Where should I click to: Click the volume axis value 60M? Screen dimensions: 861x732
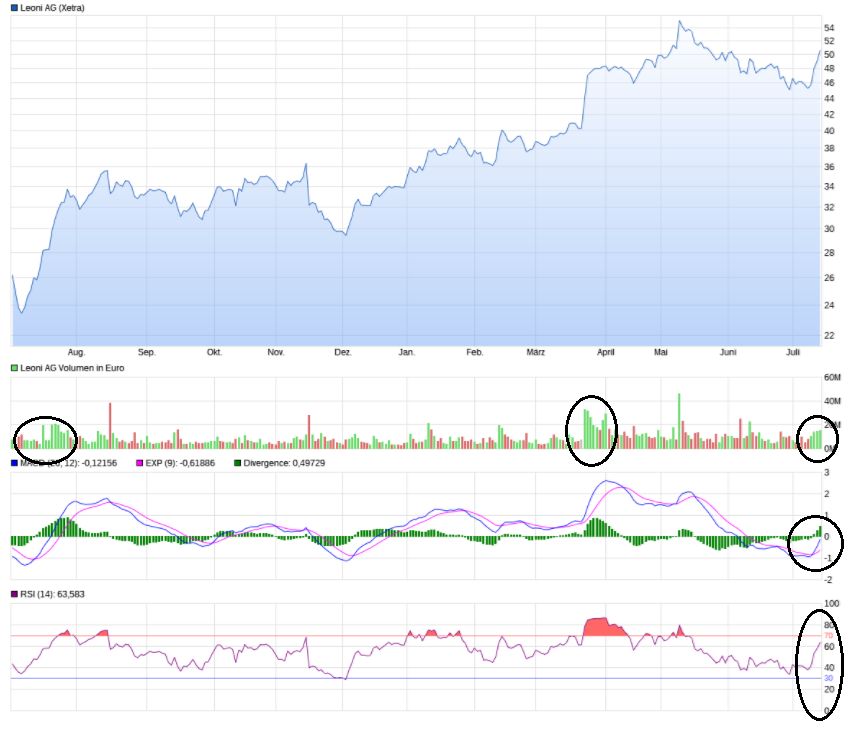tap(832, 377)
